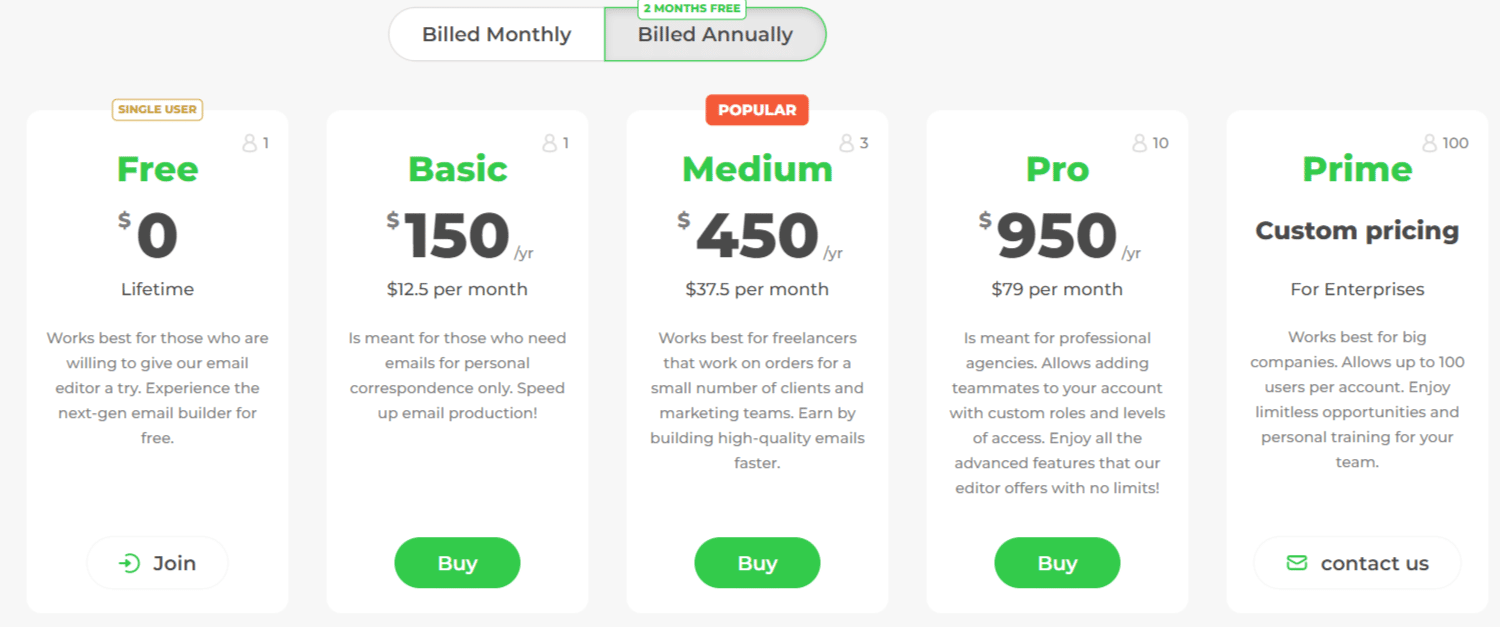Click the user icon on Pro plan
The height and width of the screenshot is (627, 1500).
1139,143
